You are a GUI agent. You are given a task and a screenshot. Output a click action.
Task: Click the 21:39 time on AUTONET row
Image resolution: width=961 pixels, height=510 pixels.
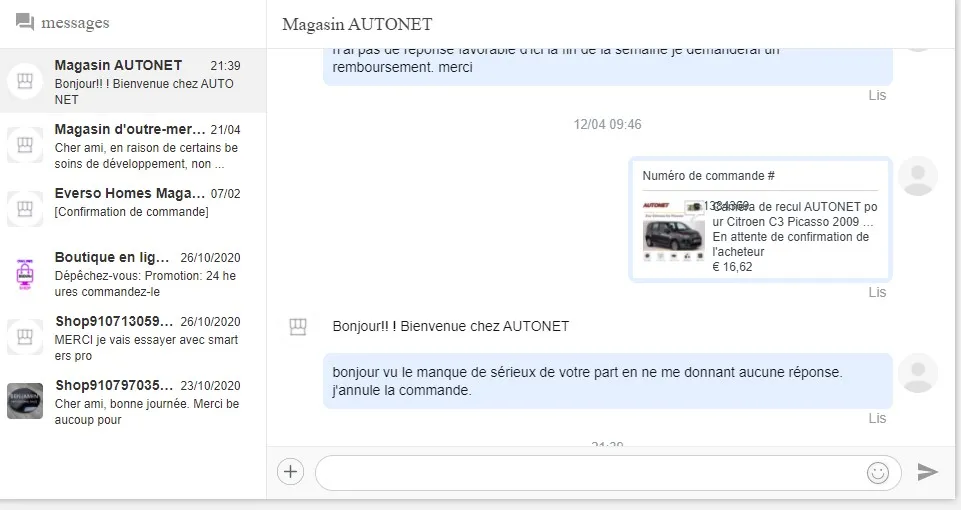(x=226, y=66)
